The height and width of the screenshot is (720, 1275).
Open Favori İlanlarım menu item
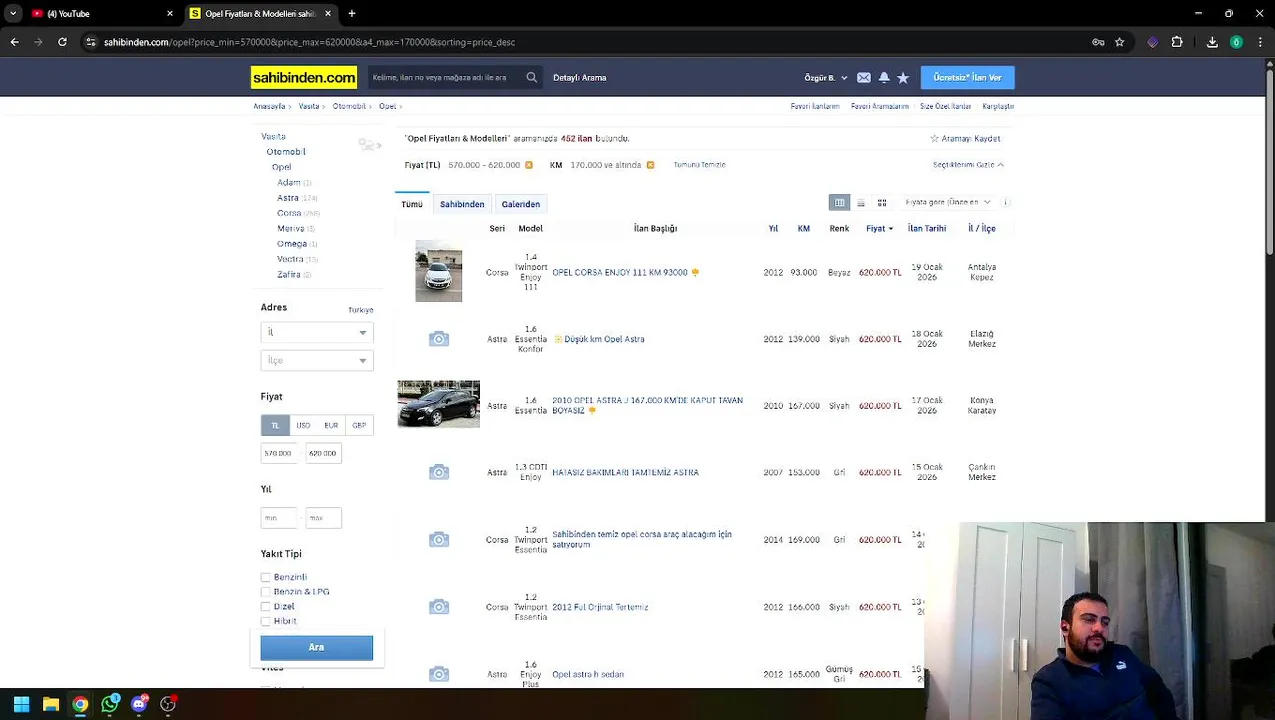click(x=815, y=106)
